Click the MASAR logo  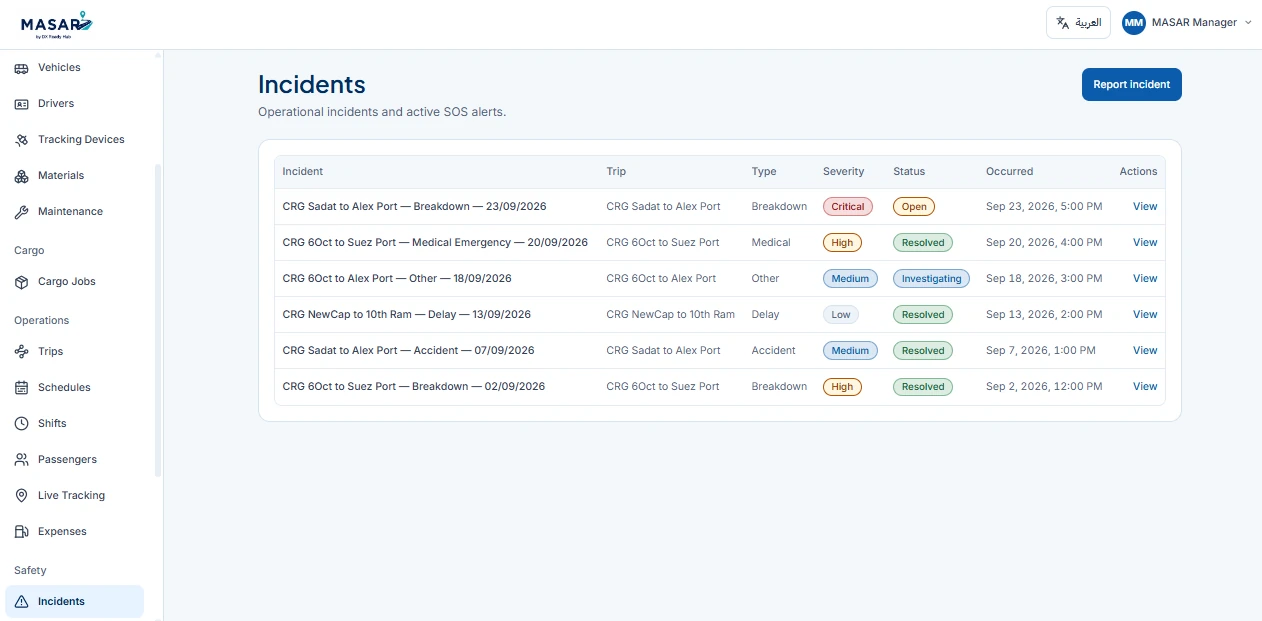pos(56,24)
